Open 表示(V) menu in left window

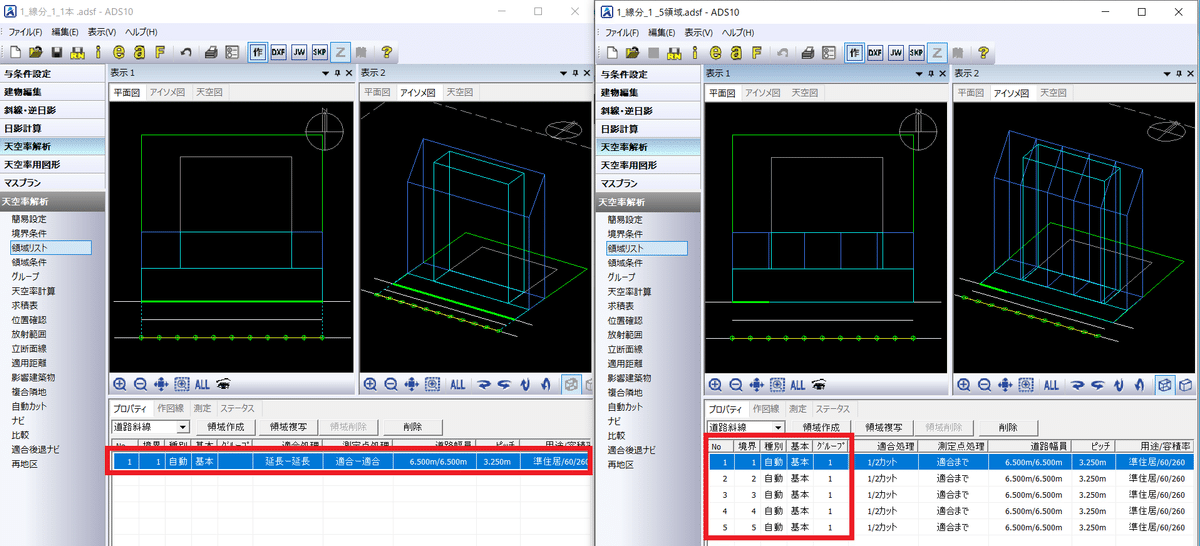pos(102,33)
